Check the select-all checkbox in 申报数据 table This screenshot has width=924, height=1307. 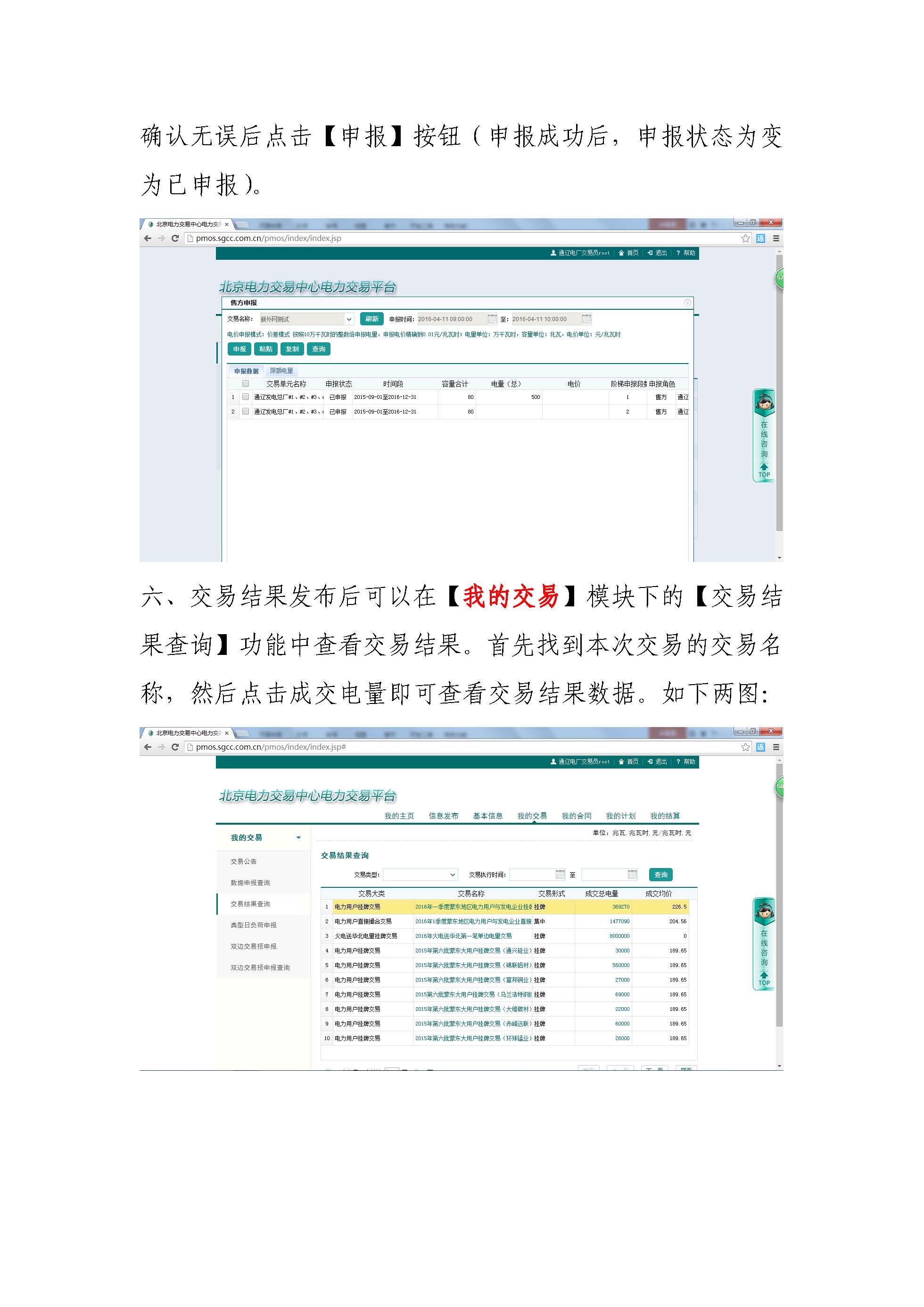246,384
